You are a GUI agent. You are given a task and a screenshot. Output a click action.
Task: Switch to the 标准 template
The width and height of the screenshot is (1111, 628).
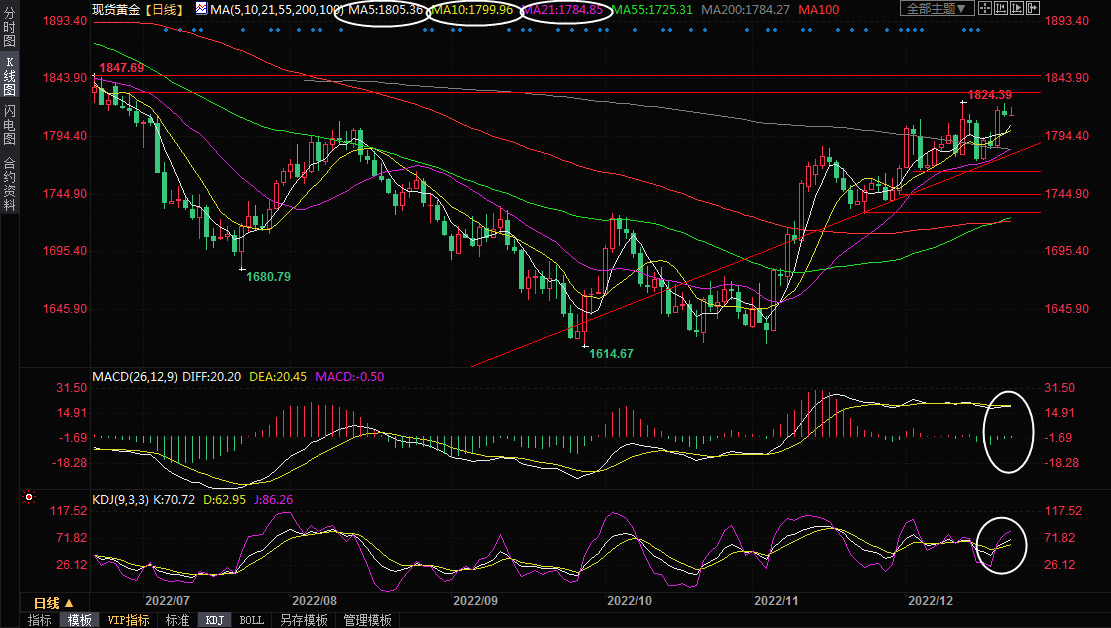177,620
